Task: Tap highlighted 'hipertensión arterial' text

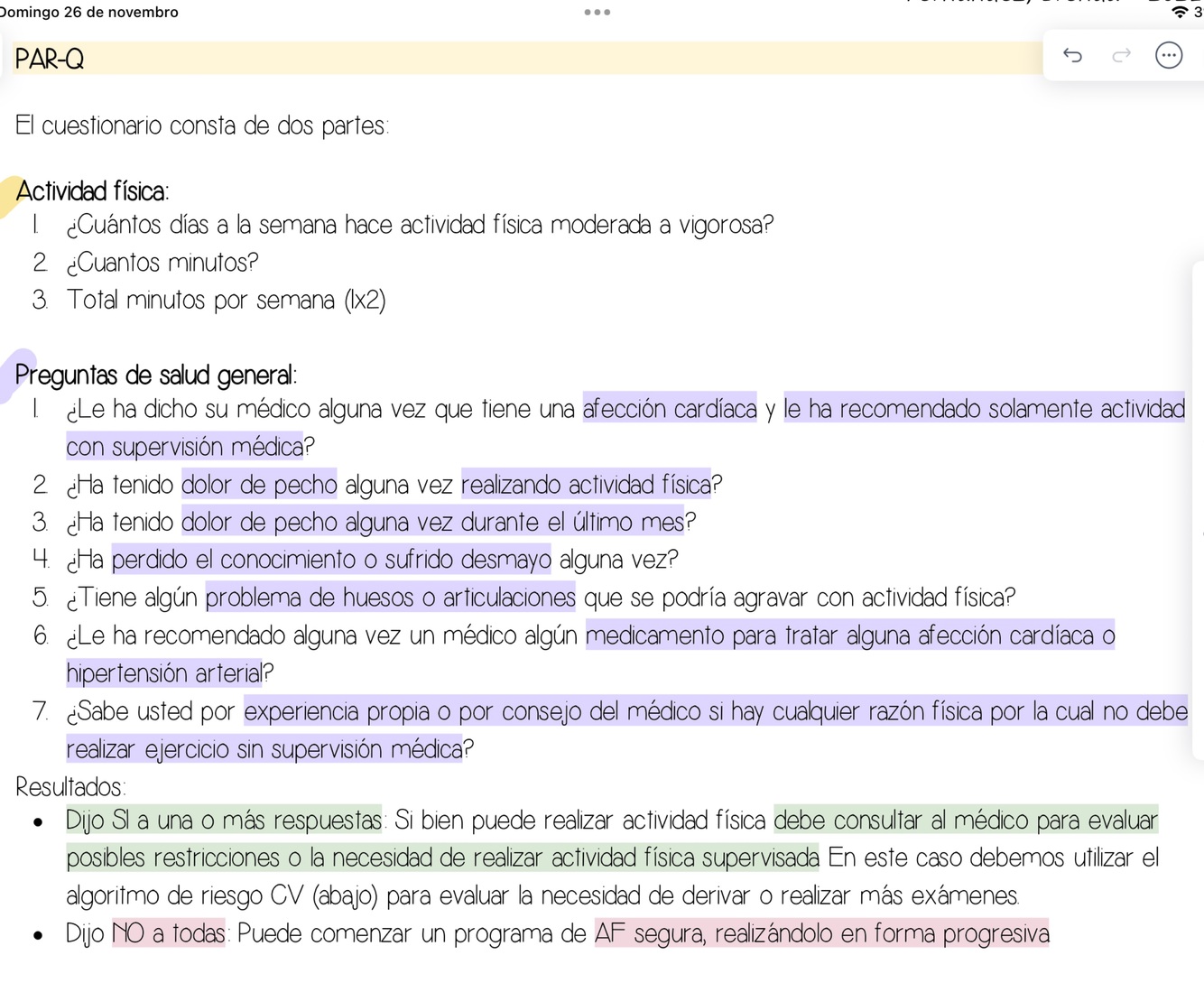Action: 164,673
